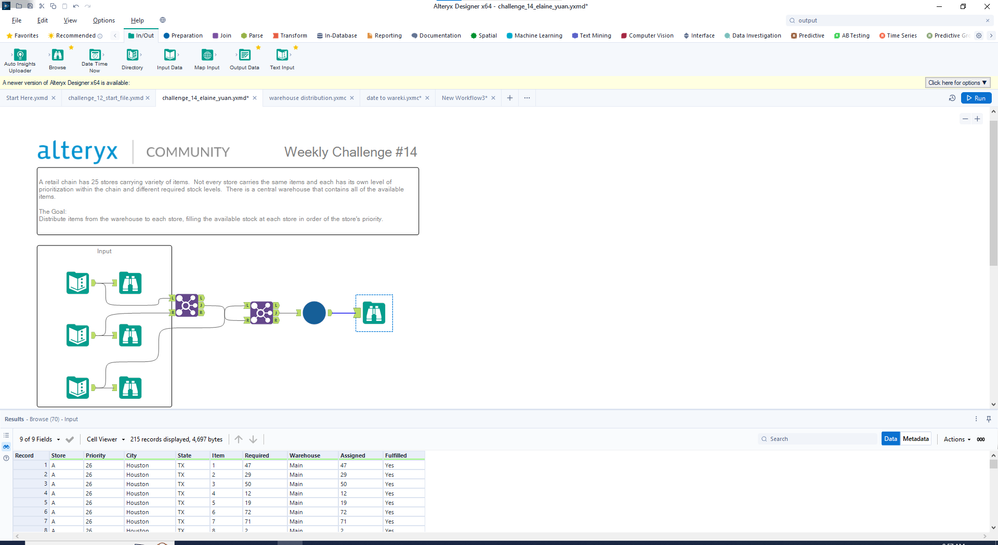Zoom out the canvas with the minus icon
This screenshot has width=998, height=545.
point(965,119)
